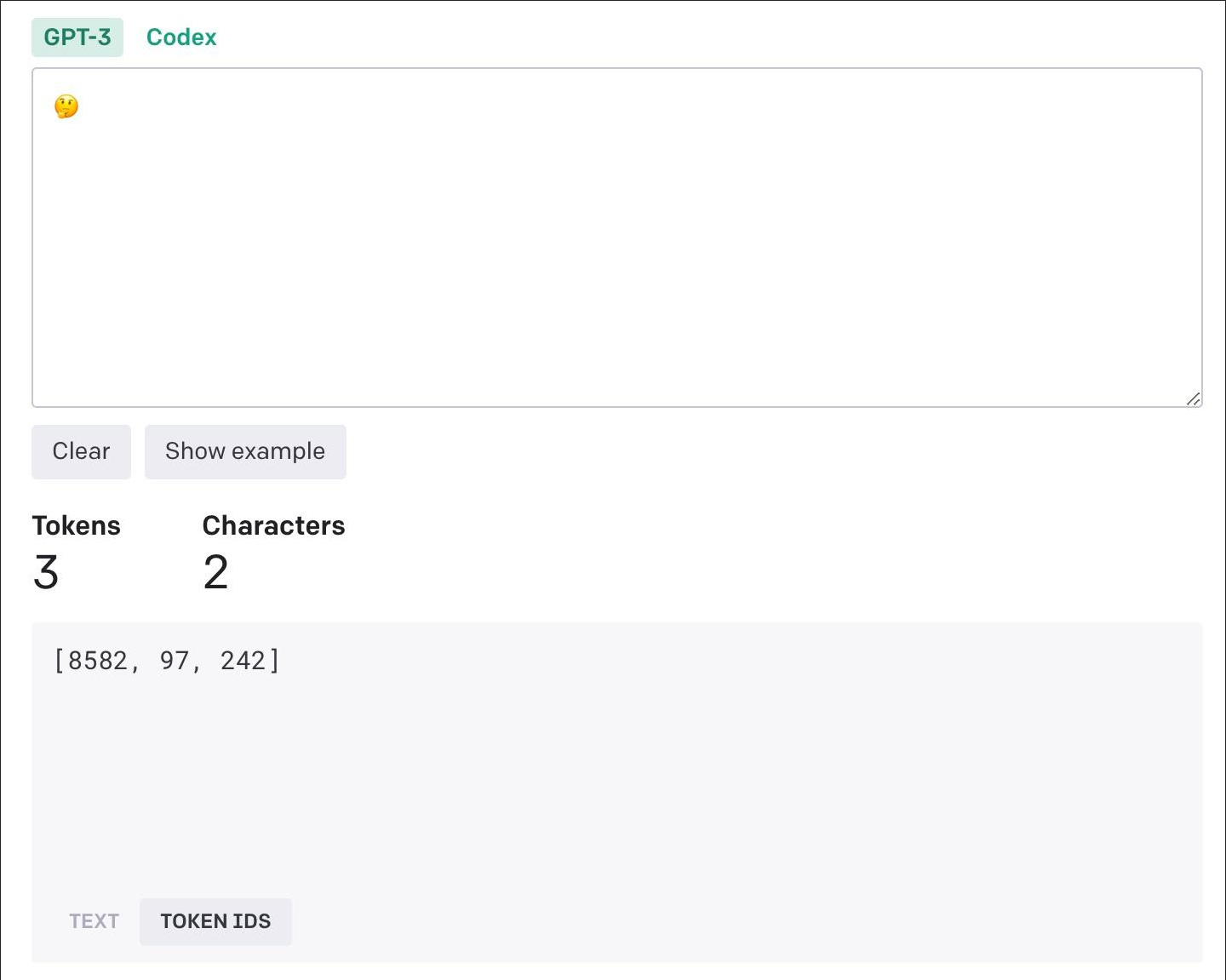Click the thinking face emoji in the text box
Viewport: 1226px width, 980px height.
tap(66, 106)
